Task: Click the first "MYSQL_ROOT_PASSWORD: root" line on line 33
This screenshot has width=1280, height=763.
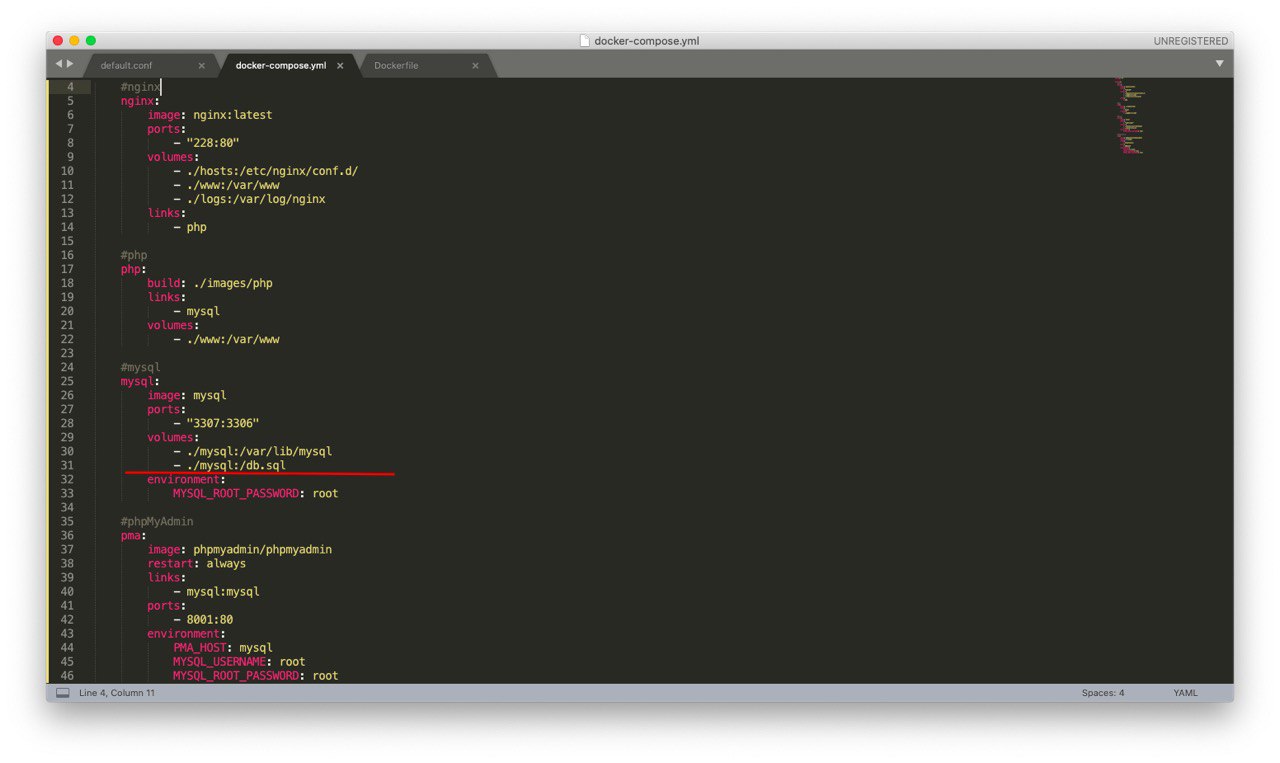Action: coord(255,493)
